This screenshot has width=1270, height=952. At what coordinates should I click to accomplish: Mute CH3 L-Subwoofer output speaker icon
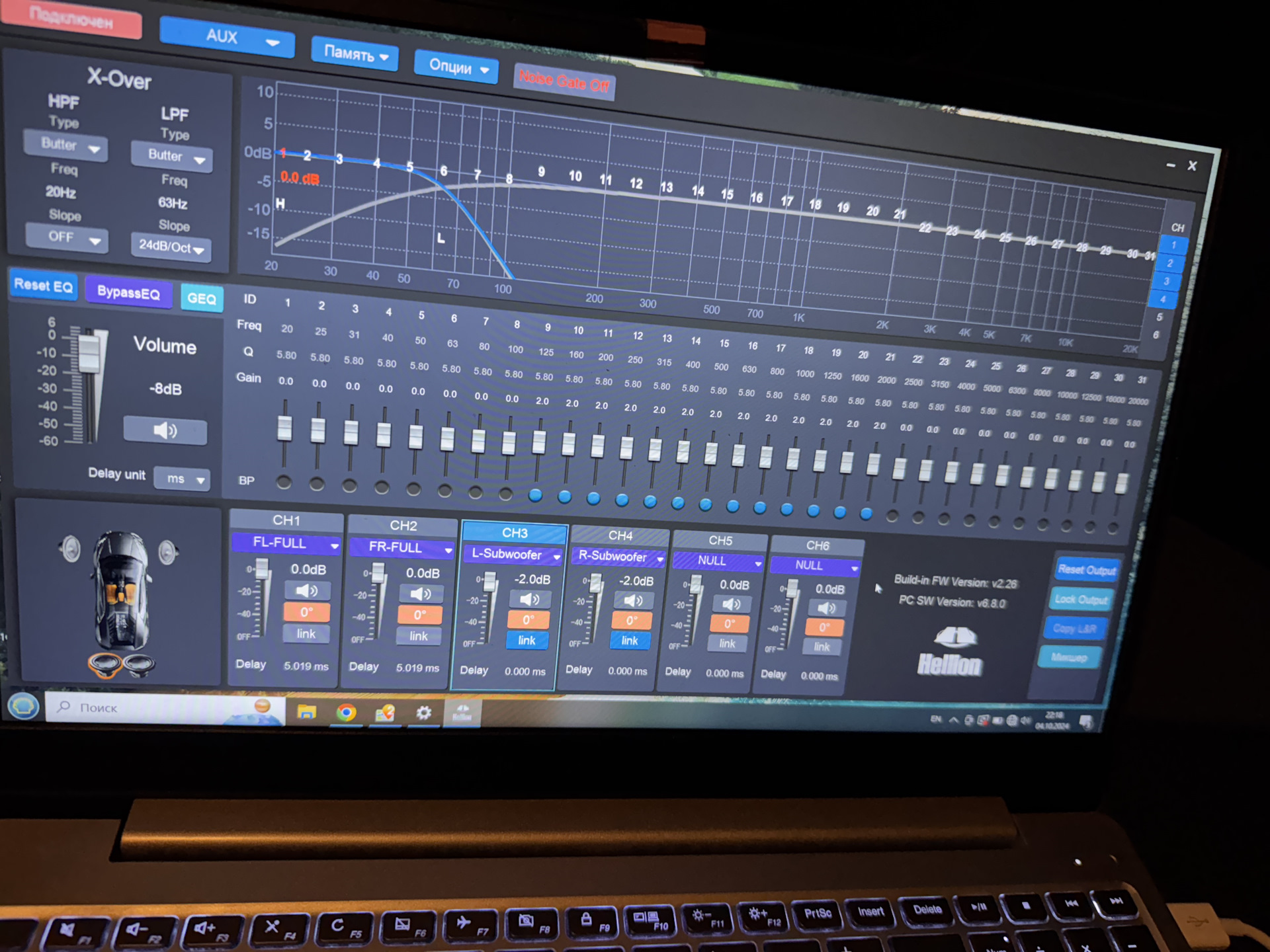tap(529, 600)
